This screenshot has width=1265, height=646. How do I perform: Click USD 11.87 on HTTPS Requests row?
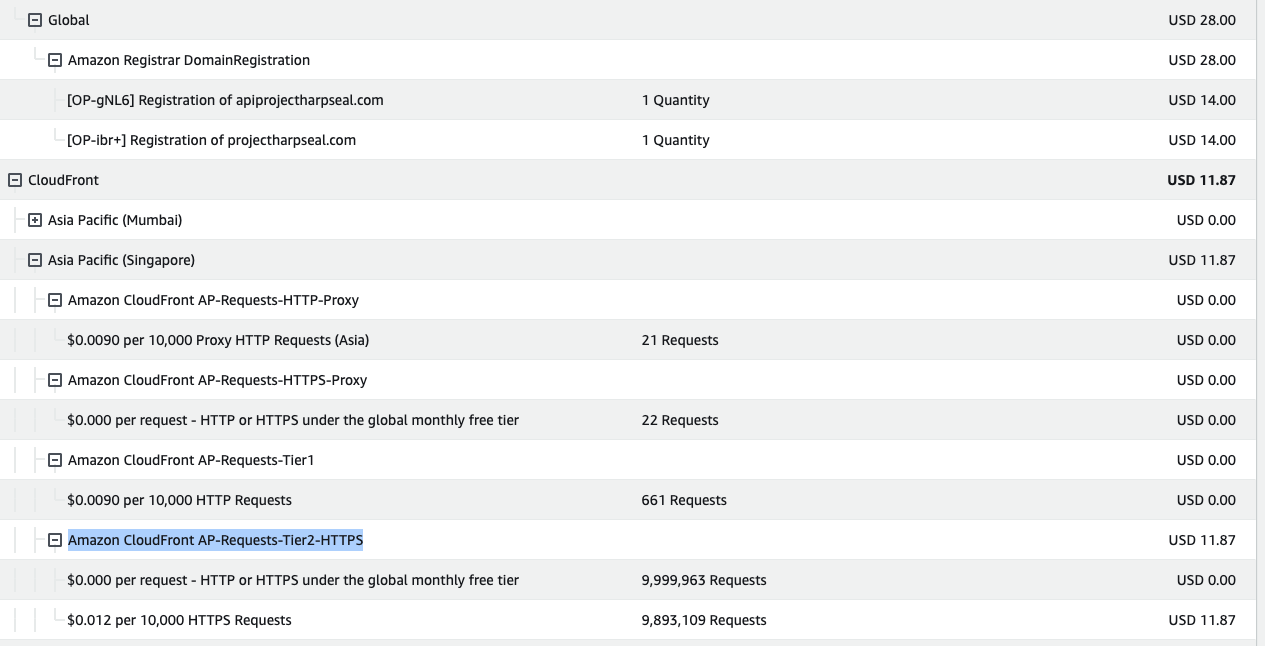point(1202,620)
